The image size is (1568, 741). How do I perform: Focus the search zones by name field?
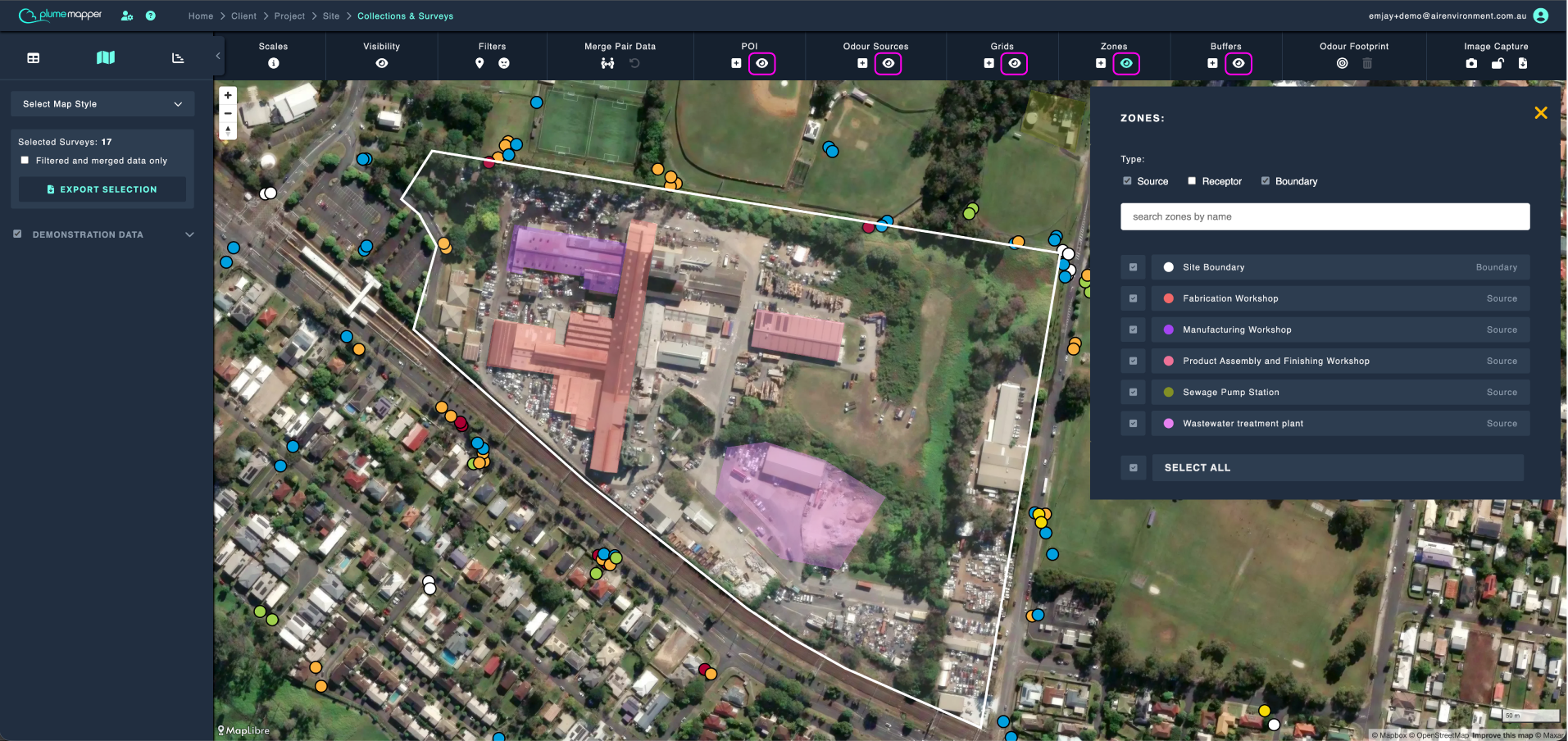(x=1325, y=216)
